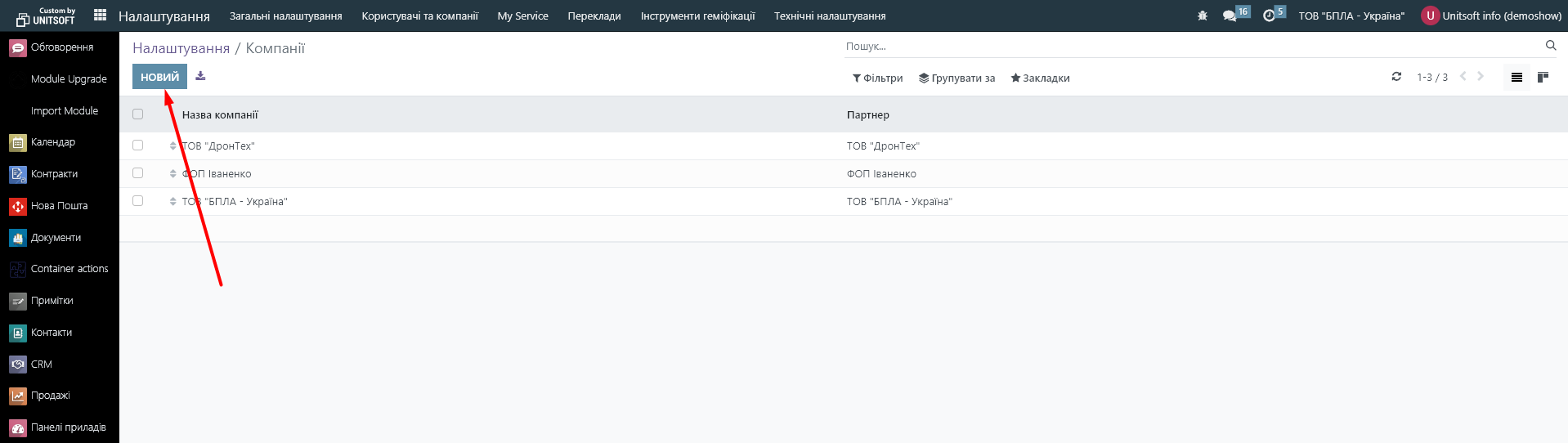Screen dimensions: 1568x443
Task: Check the ТОВ "БПЛА - Україна" row checkbox
Action: (137, 201)
